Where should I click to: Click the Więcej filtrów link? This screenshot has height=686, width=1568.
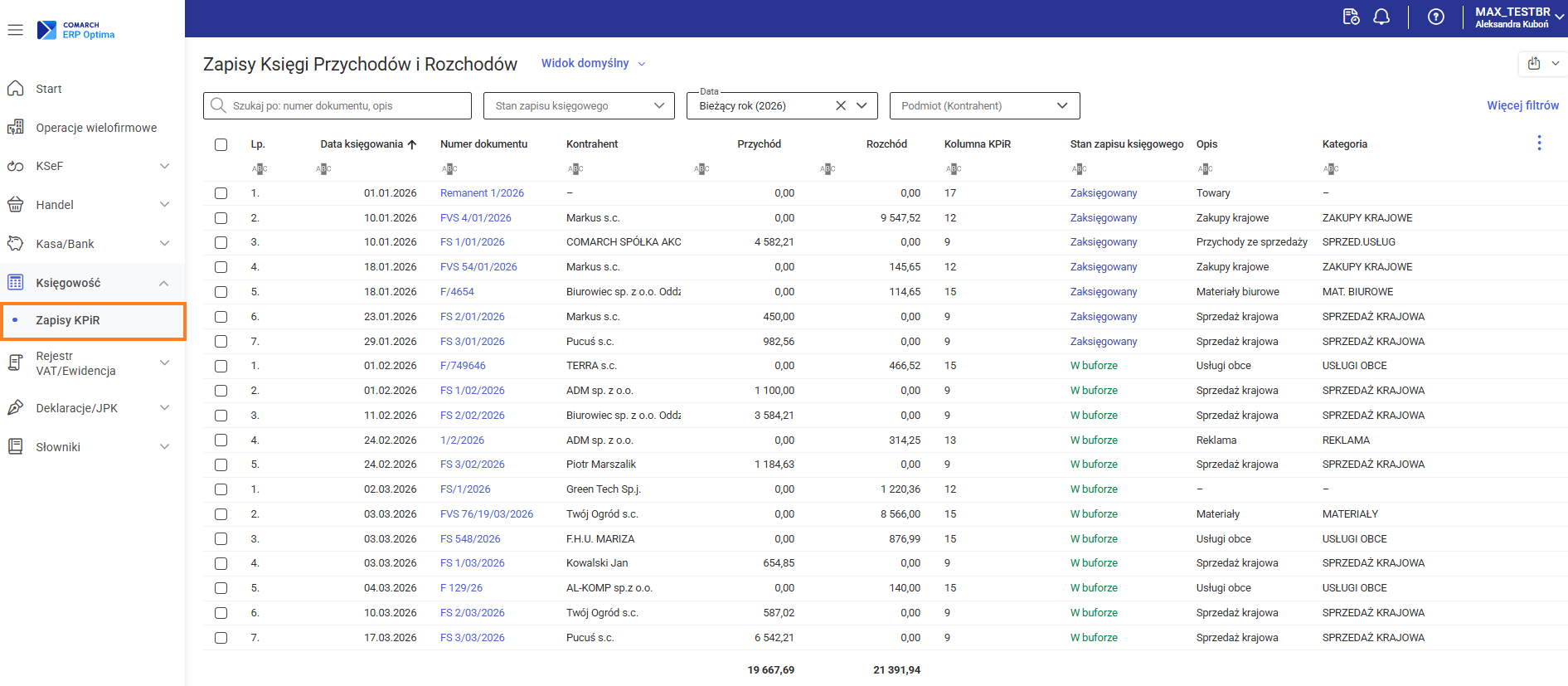pos(1522,106)
